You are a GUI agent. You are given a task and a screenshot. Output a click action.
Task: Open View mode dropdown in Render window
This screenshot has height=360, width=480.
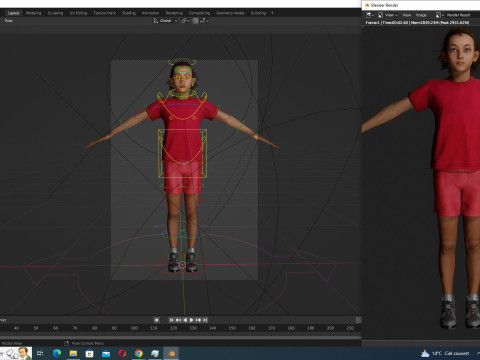tap(387, 15)
